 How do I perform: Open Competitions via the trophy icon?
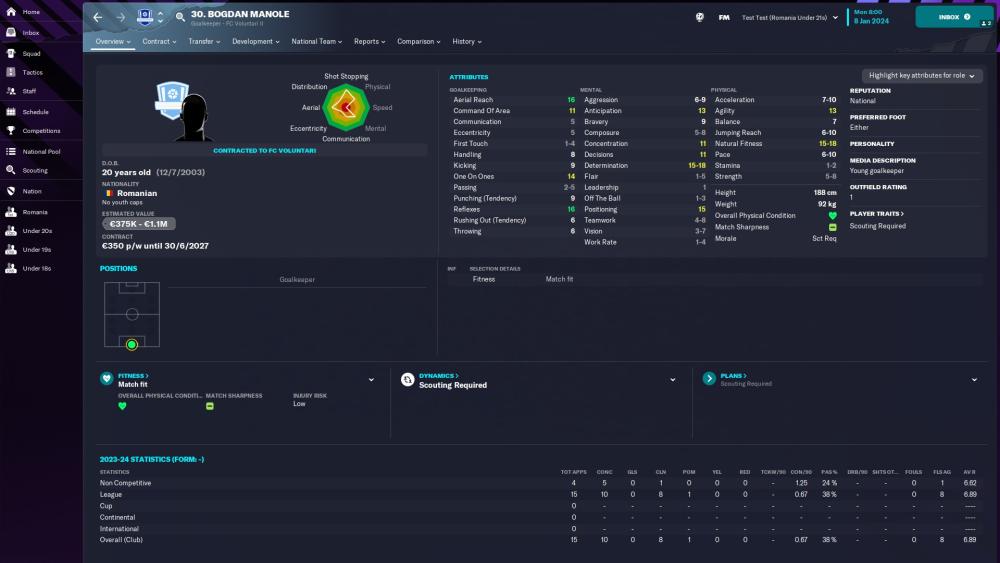click(x=11, y=130)
